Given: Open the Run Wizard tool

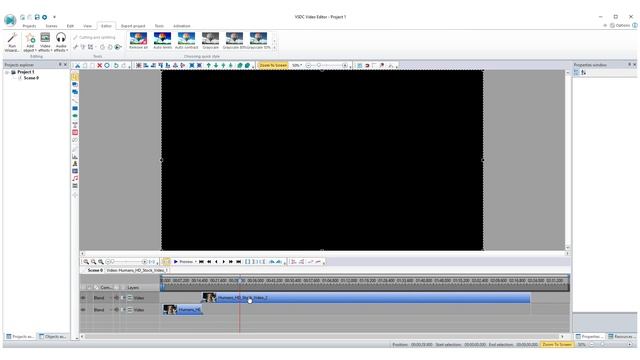Looking at the screenshot, I should pos(12,42).
